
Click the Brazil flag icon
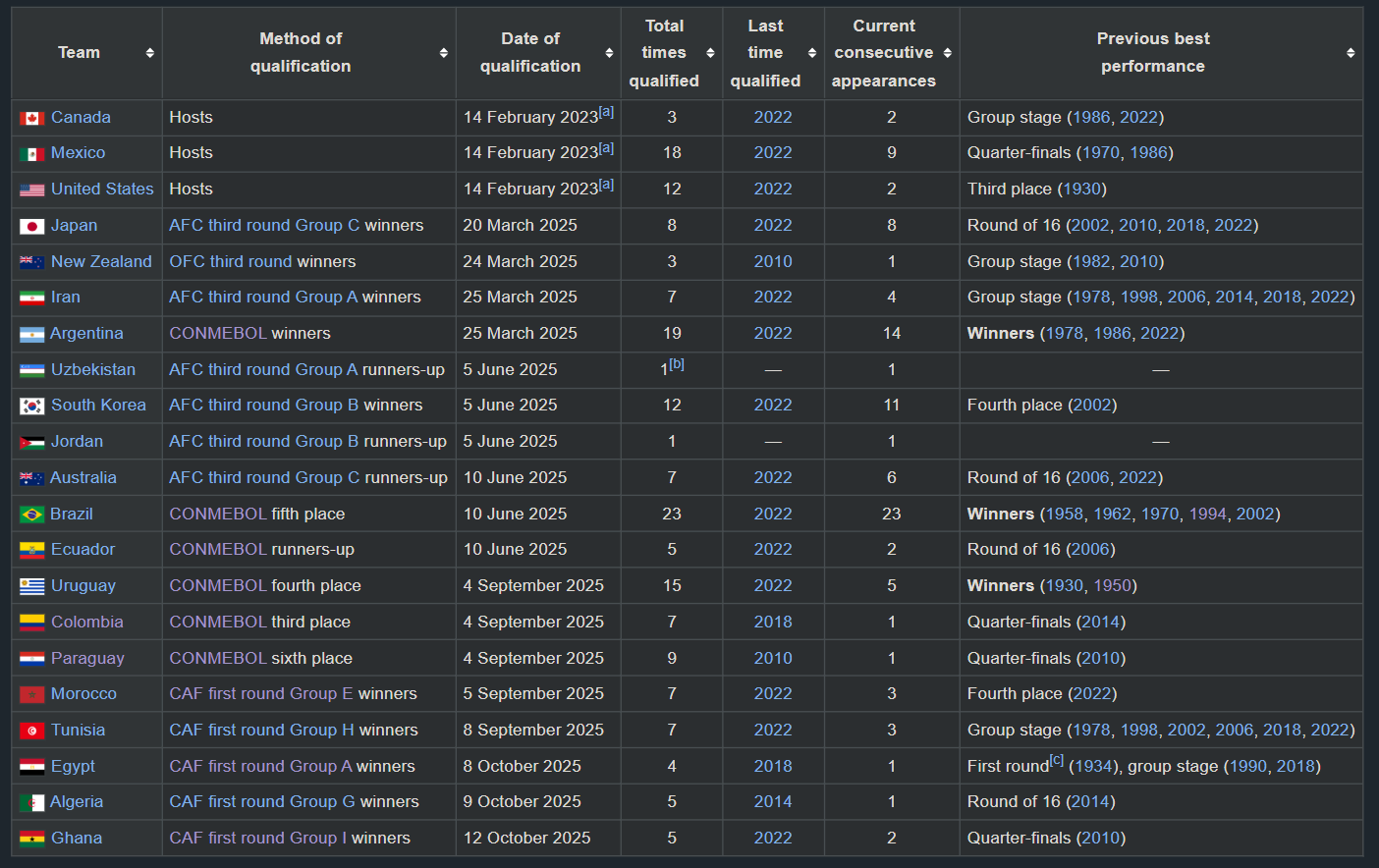(x=31, y=515)
